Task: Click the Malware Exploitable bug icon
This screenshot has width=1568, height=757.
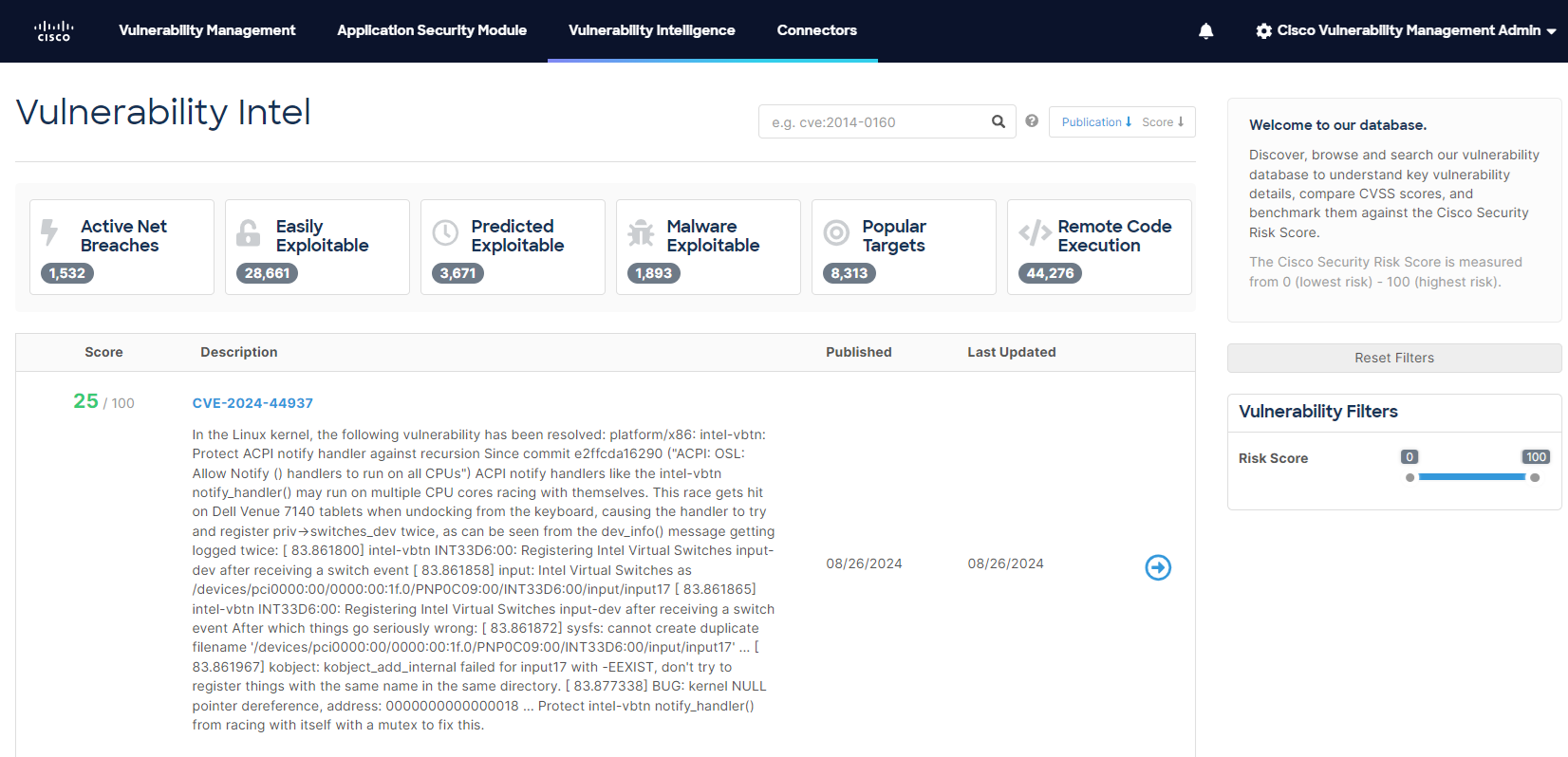Action: tap(641, 232)
